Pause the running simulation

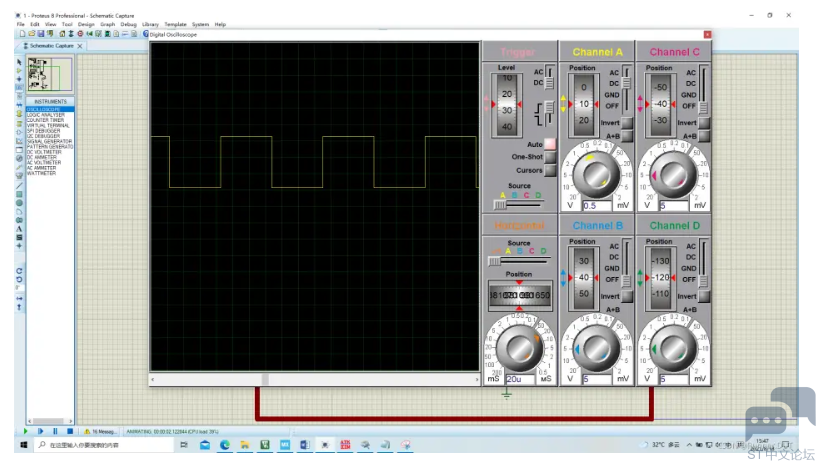tap(55, 431)
